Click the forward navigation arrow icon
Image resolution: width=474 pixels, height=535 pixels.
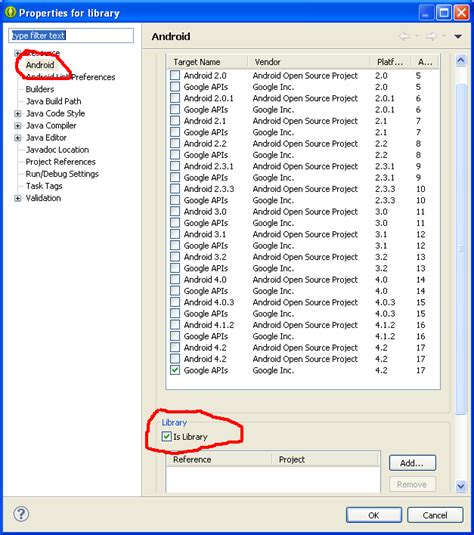(x=431, y=36)
